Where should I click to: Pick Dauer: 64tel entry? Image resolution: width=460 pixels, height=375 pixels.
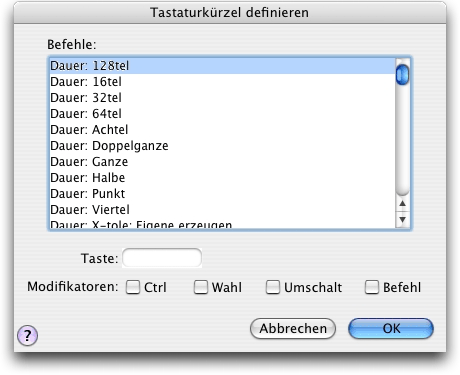pyautogui.click(x=222, y=114)
